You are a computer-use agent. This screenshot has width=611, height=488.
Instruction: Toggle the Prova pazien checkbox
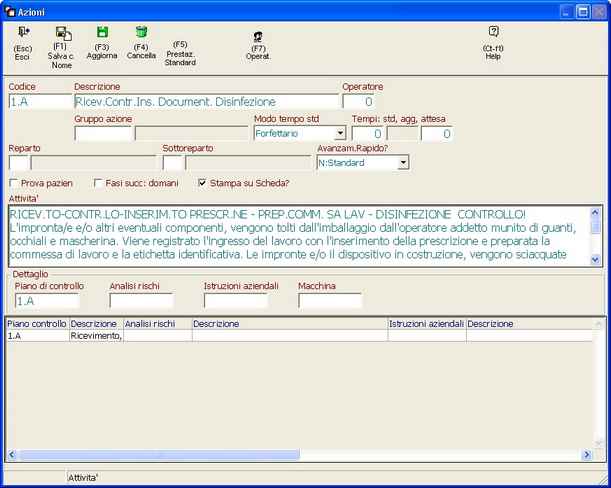tap(14, 183)
